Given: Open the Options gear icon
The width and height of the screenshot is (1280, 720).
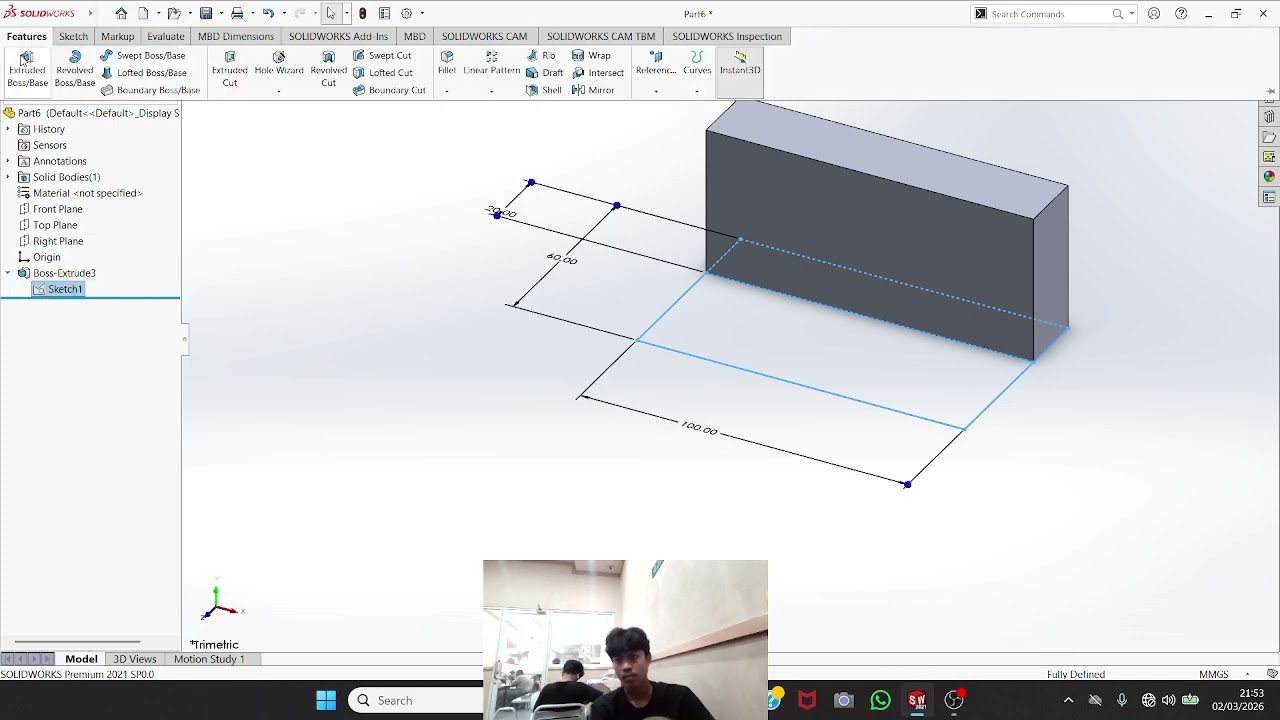Looking at the screenshot, I should (407, 14).
